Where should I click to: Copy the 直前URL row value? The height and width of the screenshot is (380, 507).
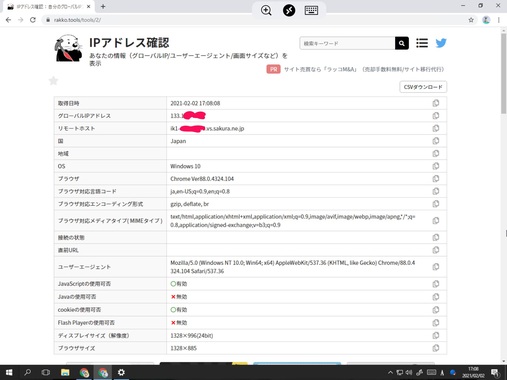436,250
